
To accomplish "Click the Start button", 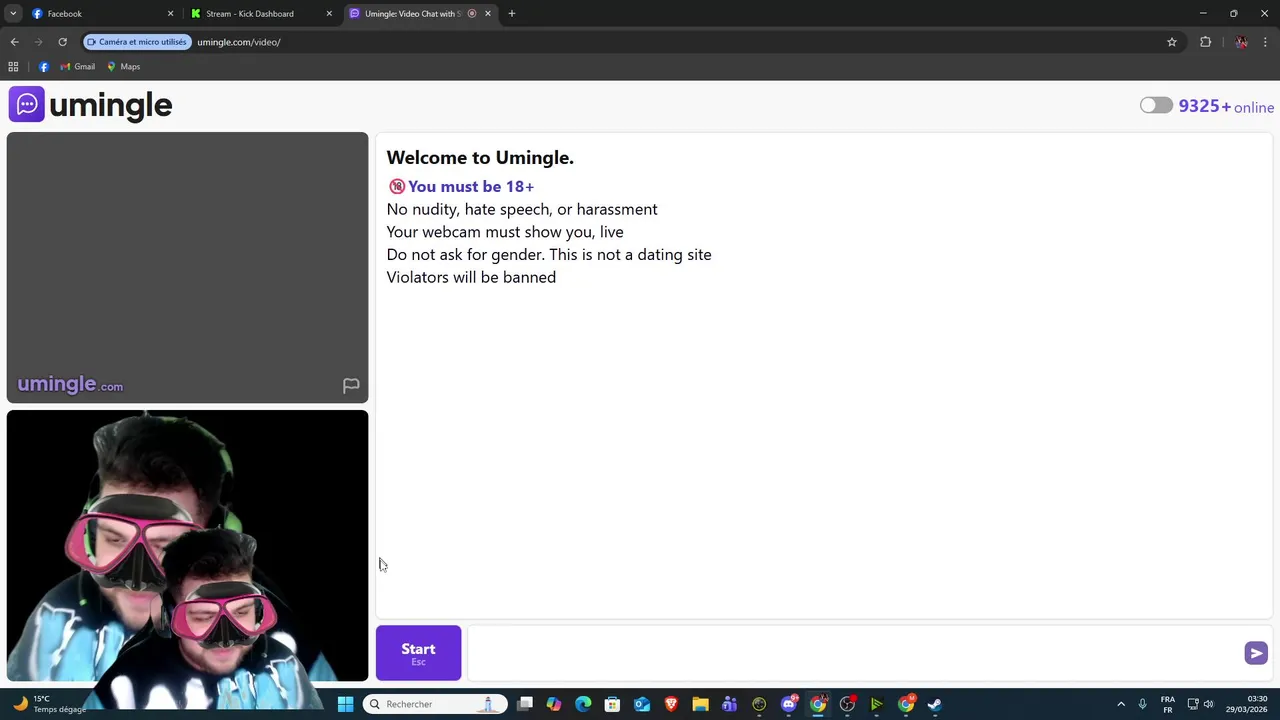I will (x=418, y=653).
